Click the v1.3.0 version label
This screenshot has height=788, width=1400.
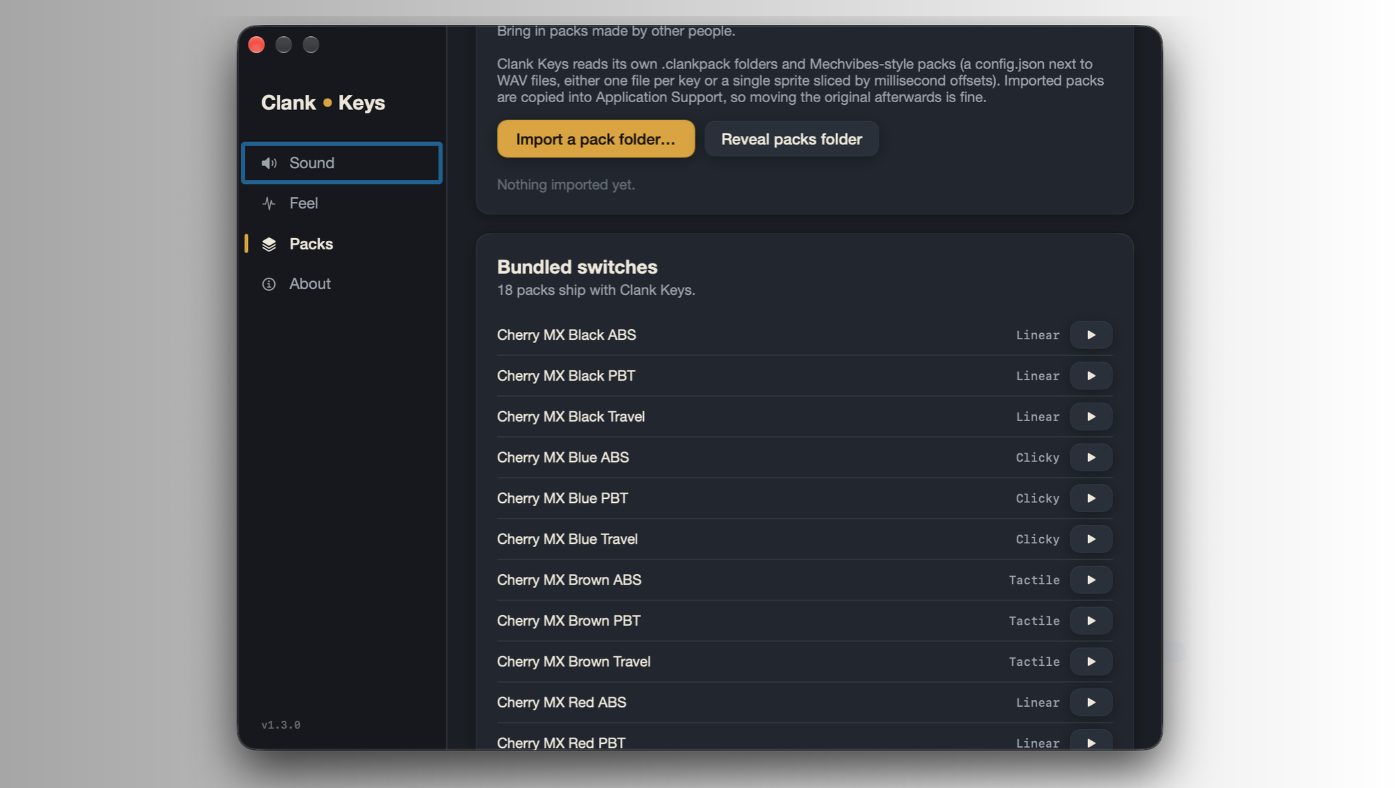point(281,725)
